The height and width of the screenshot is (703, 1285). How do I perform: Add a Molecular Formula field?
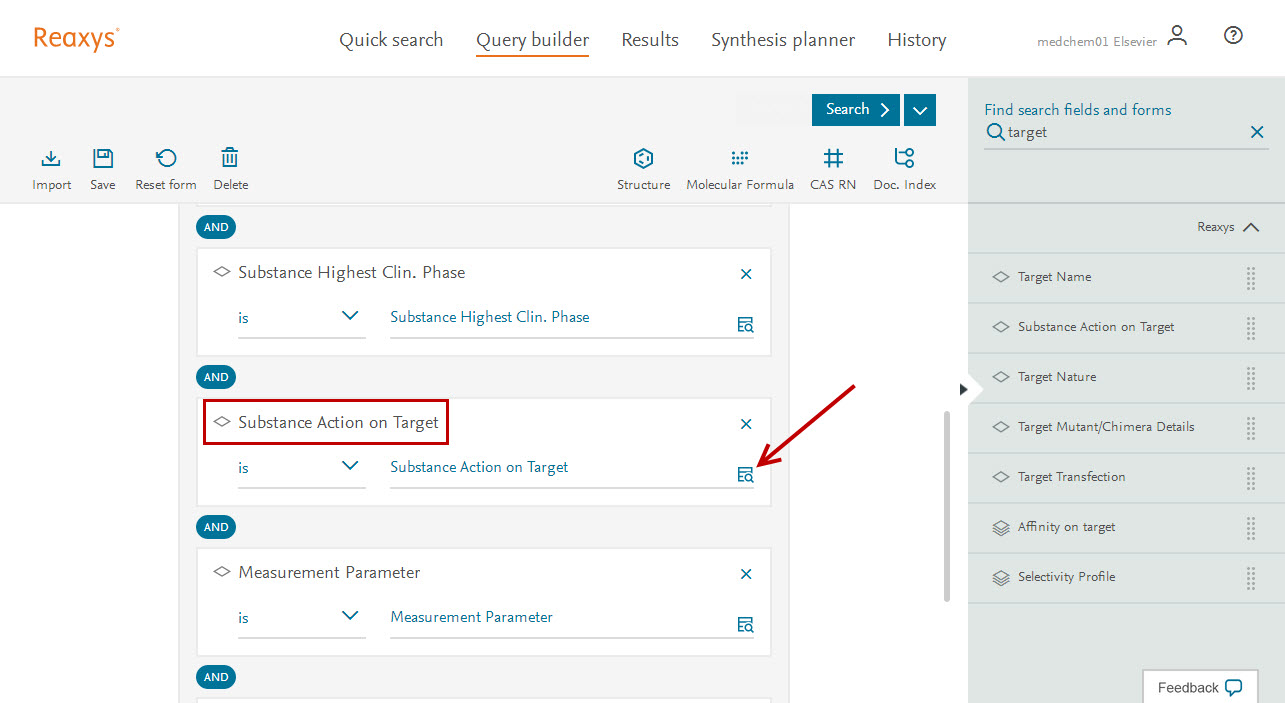point(739,159)
